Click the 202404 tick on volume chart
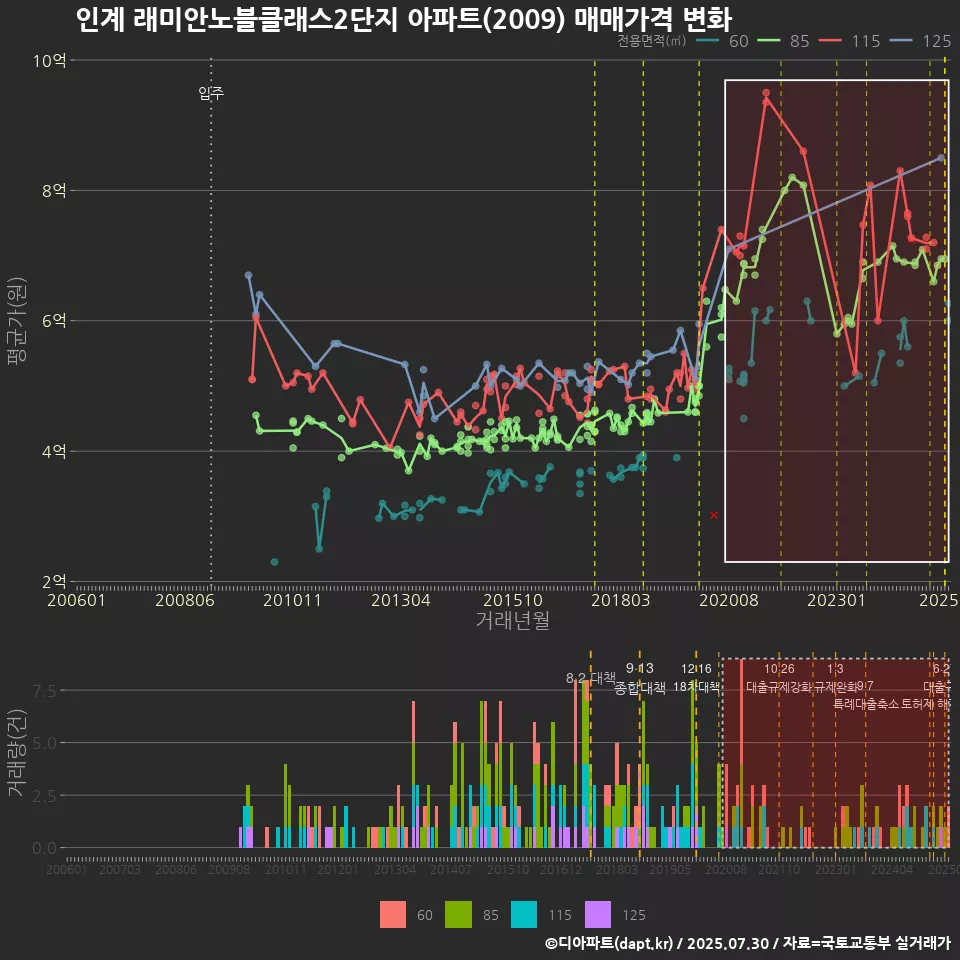The width and height of the screenshot is (960, 960). 892,869
